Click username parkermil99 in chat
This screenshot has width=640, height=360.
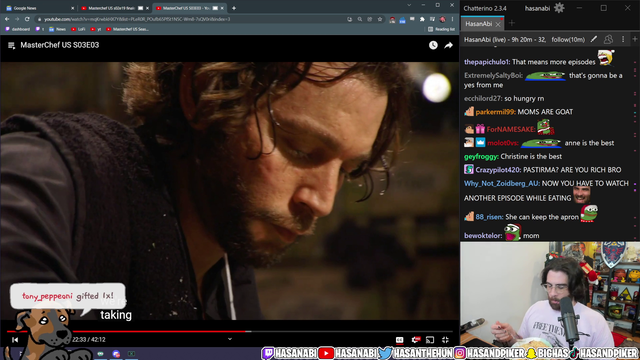pyautogui.click(x=495, y=112)
